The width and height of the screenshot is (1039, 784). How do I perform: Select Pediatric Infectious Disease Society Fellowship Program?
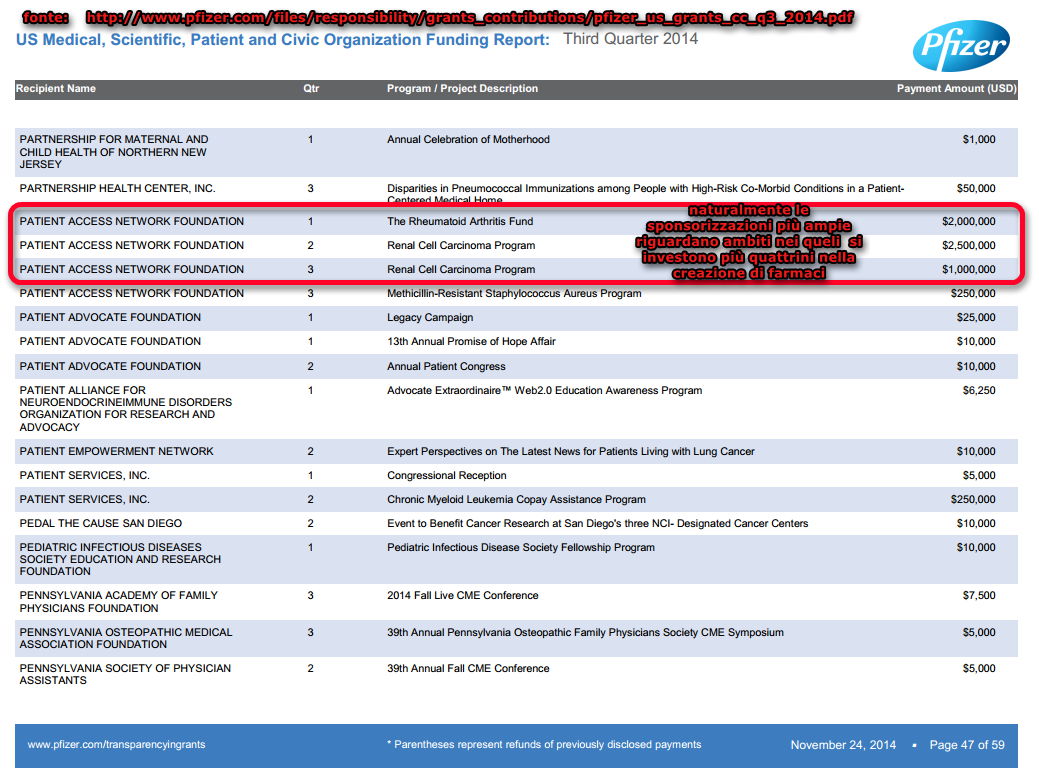coord(521,547)
